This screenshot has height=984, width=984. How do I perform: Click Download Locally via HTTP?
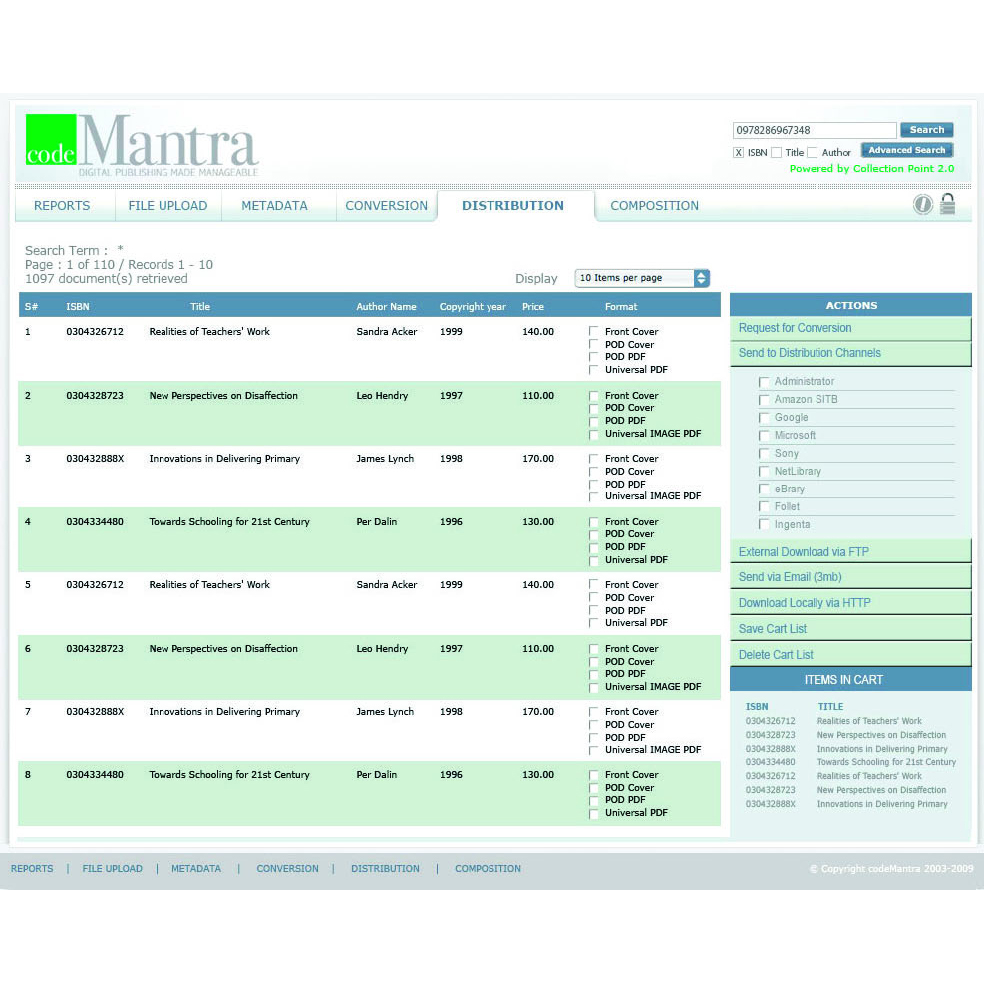click(x=850, y=603)
